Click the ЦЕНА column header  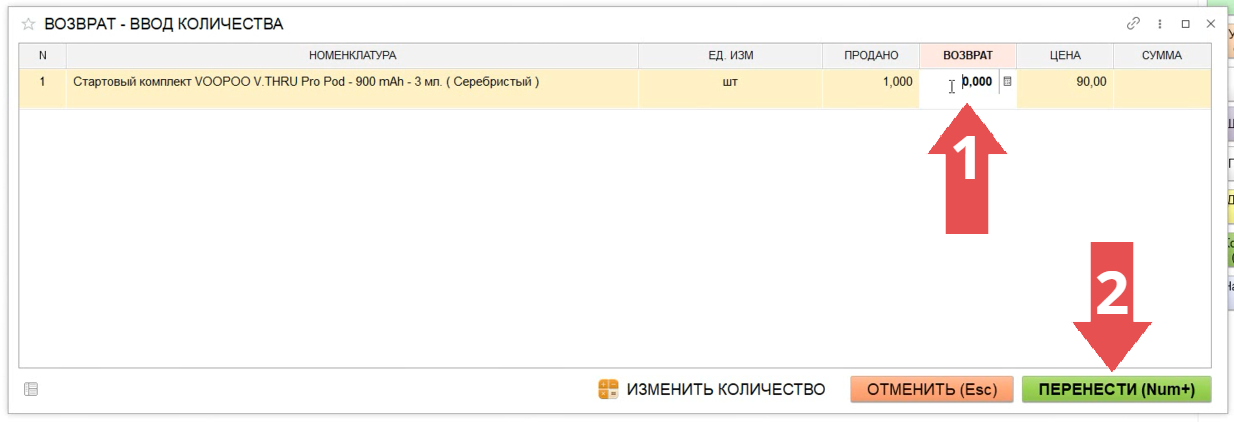point(1064,56)
